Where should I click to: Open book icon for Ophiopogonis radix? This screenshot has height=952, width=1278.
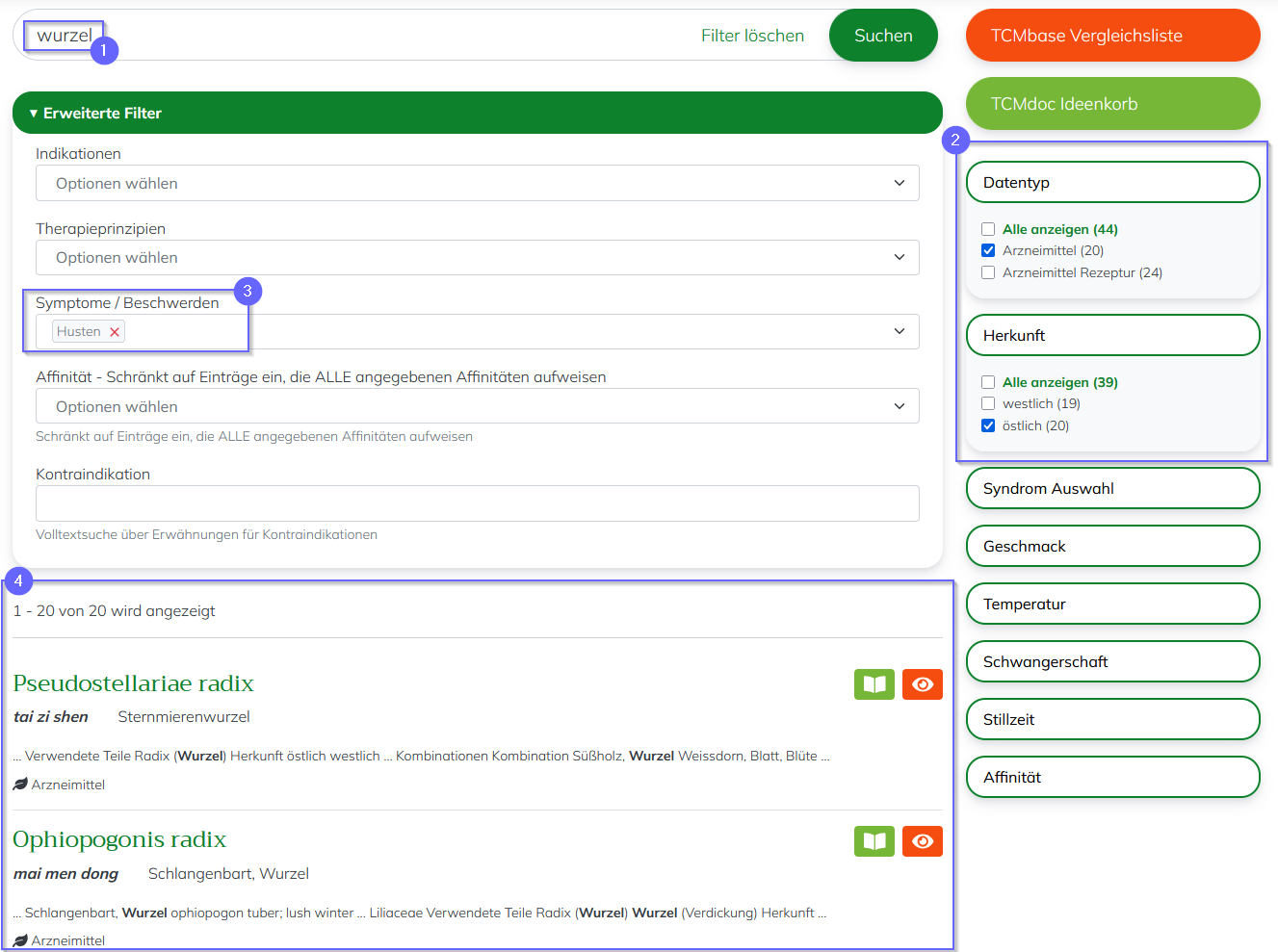coord(874,841)
